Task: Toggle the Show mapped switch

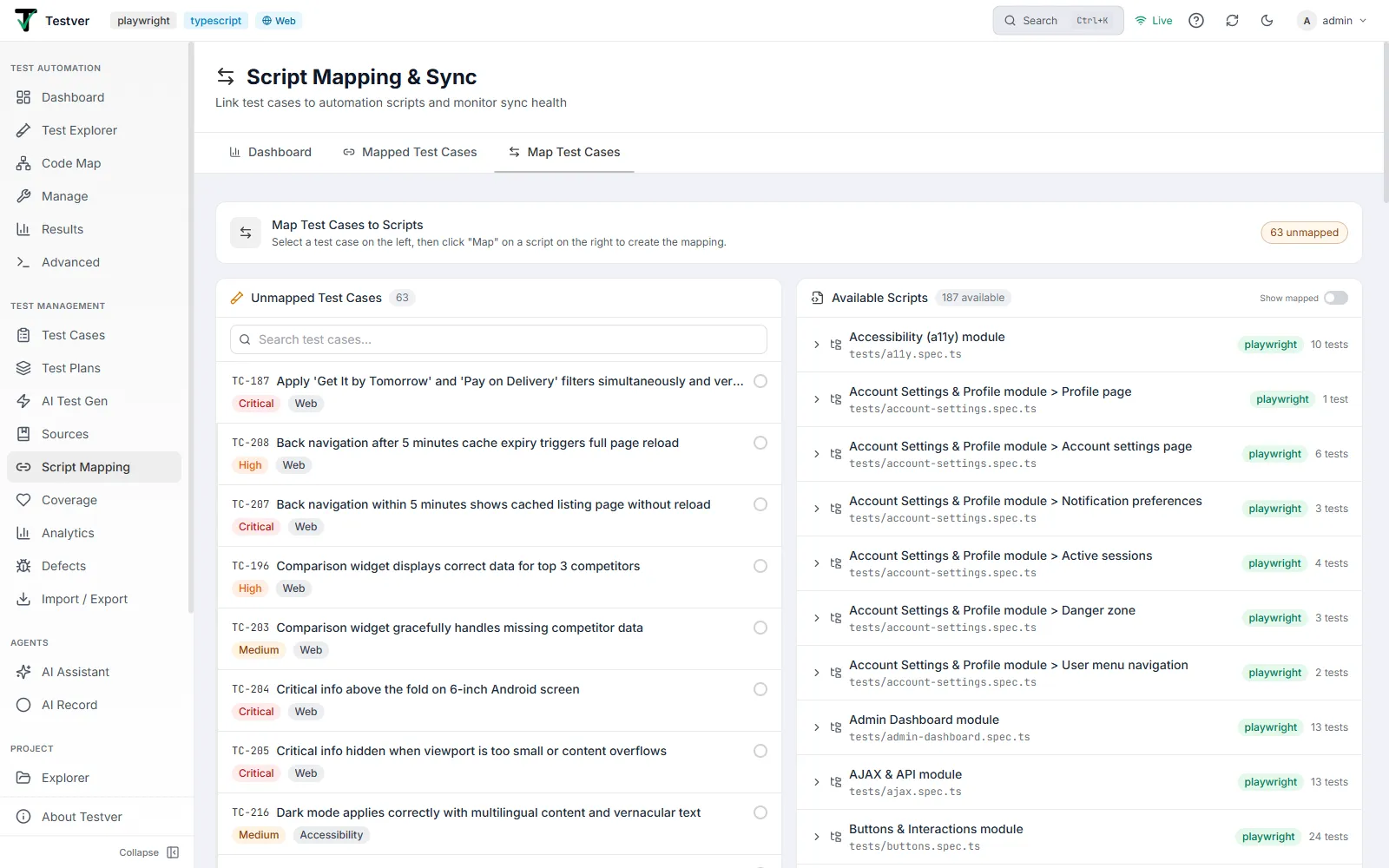Action: [1335, 298]
